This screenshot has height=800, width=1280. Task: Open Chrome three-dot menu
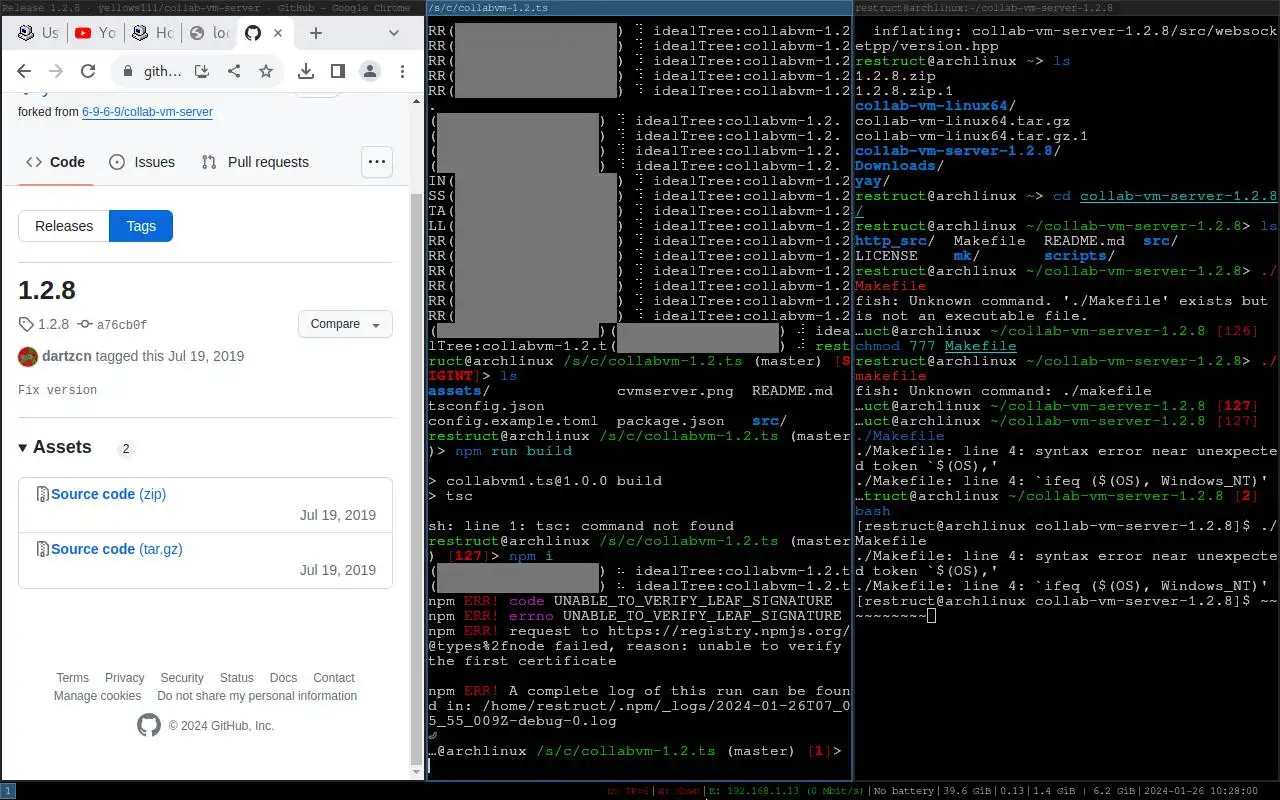(400, 71)
